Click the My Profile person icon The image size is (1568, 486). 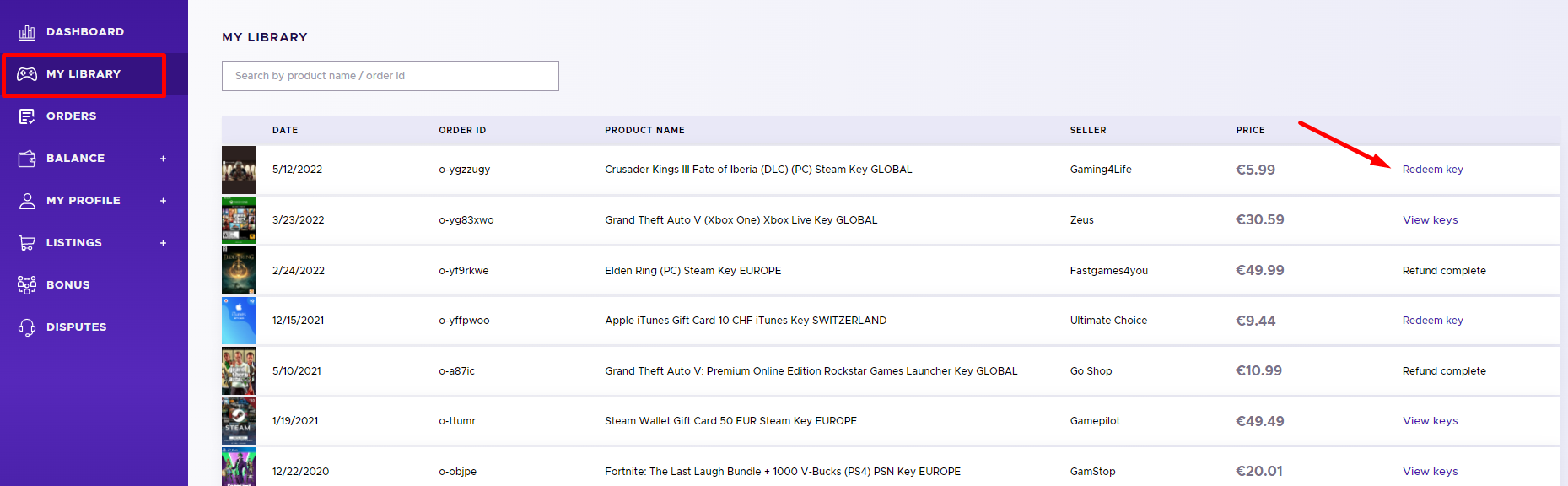(x=27, y=201)
